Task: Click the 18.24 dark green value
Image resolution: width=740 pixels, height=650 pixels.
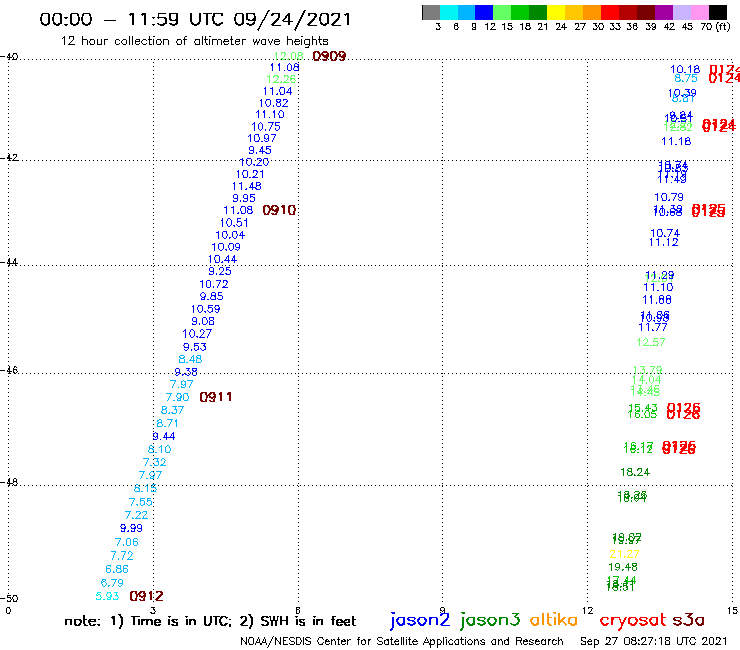Action: pyautogui.click(x=635, y=473)
